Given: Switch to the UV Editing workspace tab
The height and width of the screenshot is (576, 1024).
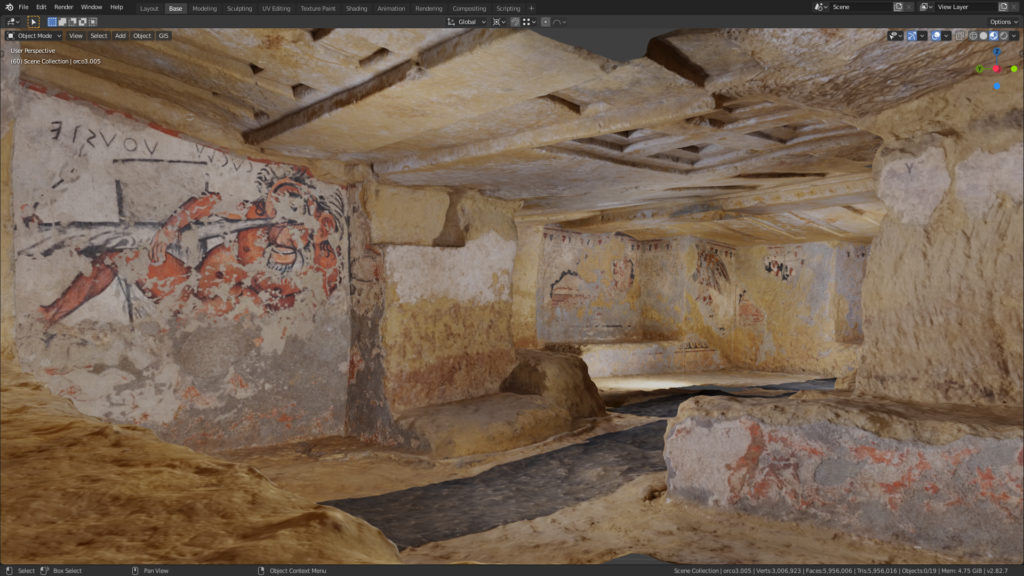Looking at the screenshot, I should (x=276, y=8).
